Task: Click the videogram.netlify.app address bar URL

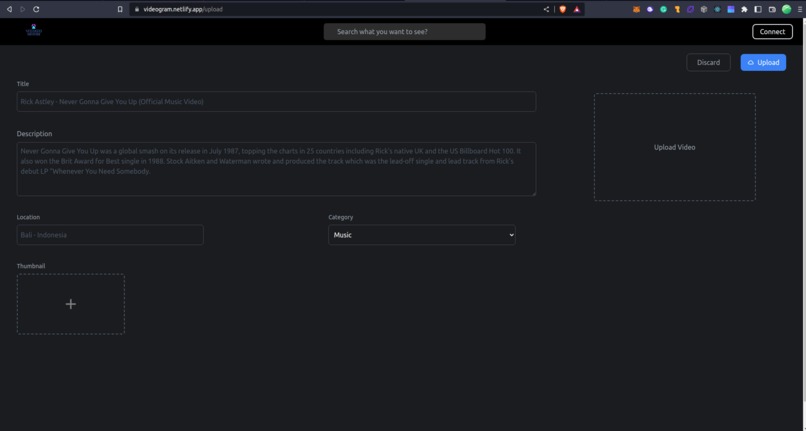Action: 183,9
